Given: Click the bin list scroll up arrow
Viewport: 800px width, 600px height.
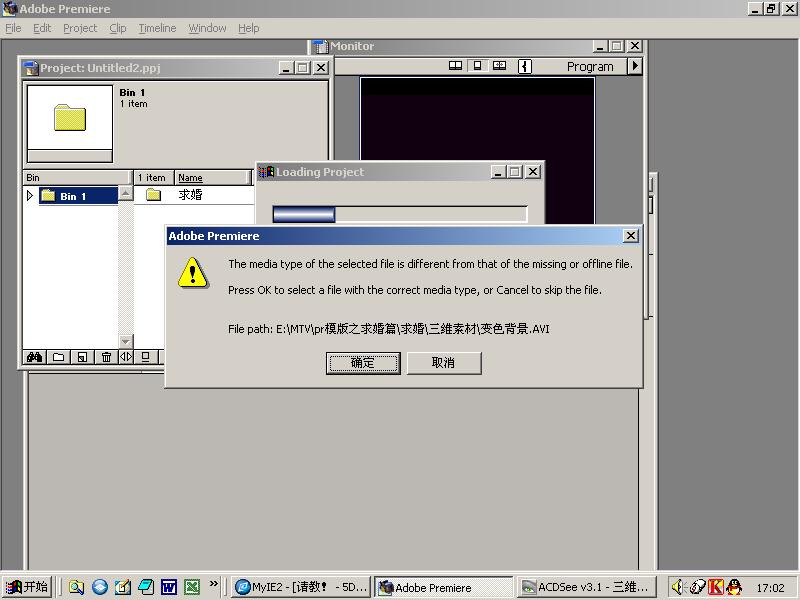Looking at the screenshot, I should [126, 193].
